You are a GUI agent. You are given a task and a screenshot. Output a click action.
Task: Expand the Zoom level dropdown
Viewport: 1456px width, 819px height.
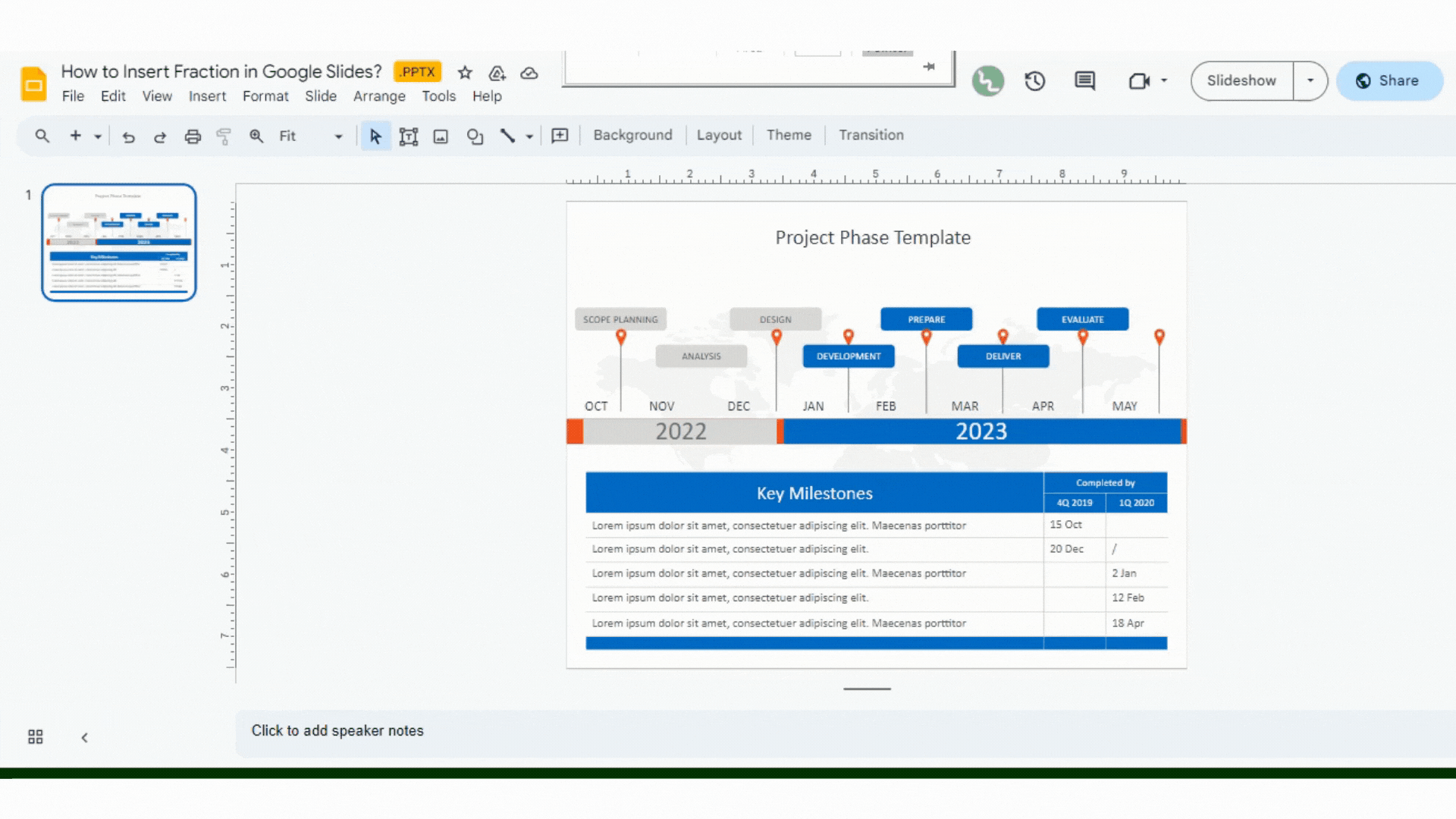[x=337, y=135]
